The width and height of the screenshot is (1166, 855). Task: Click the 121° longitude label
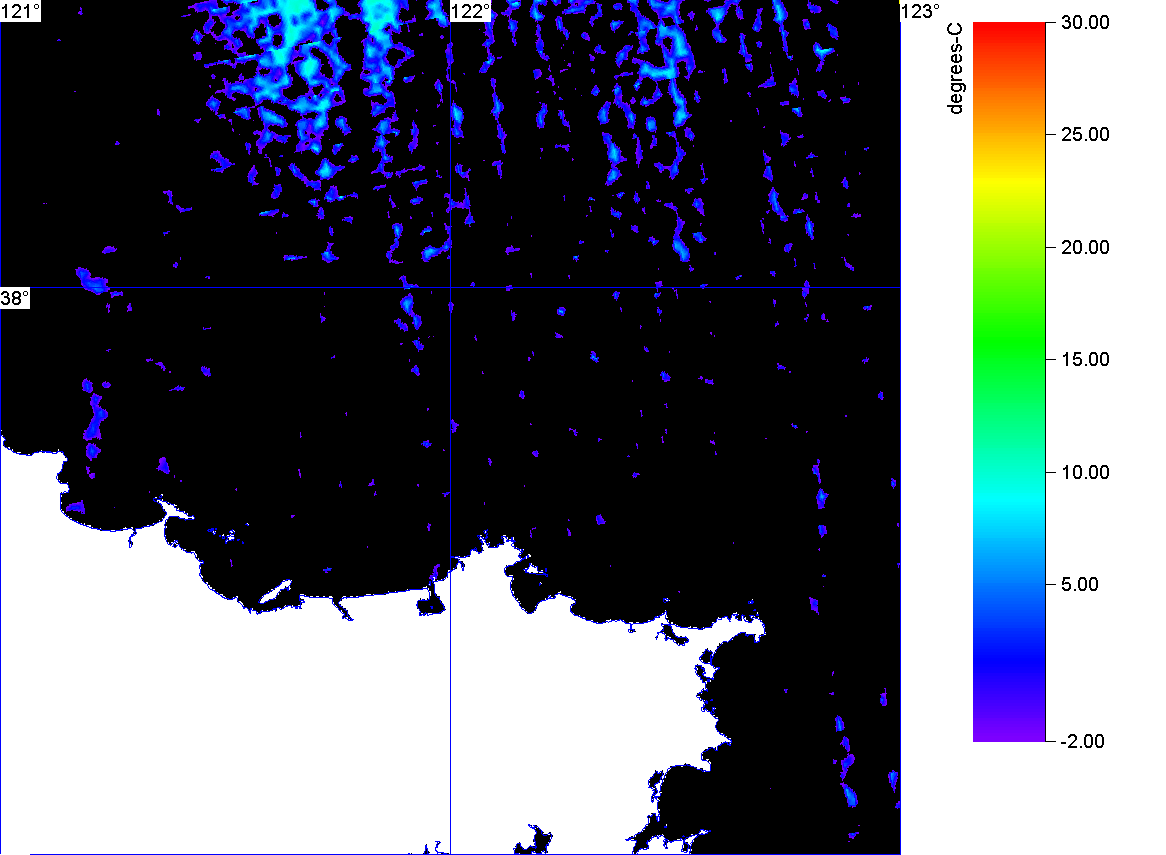tap(20, 11)
